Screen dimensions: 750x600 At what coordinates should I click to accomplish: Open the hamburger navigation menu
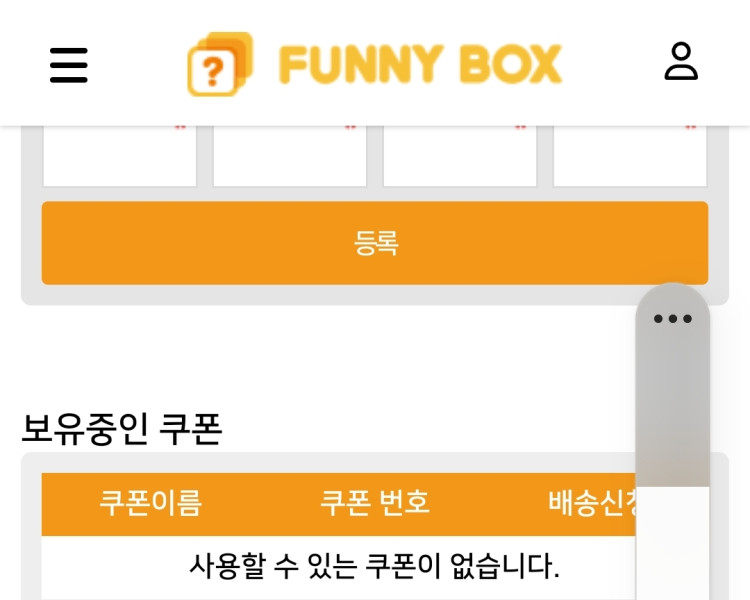[x=69, y=65]
